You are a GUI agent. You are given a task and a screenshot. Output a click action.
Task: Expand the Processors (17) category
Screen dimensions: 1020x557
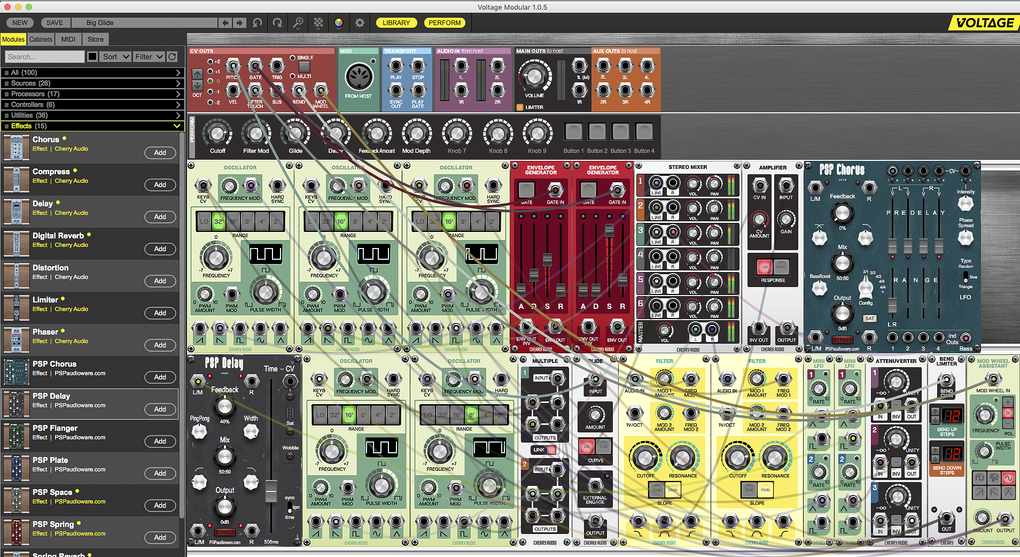[x=92, y=94]
